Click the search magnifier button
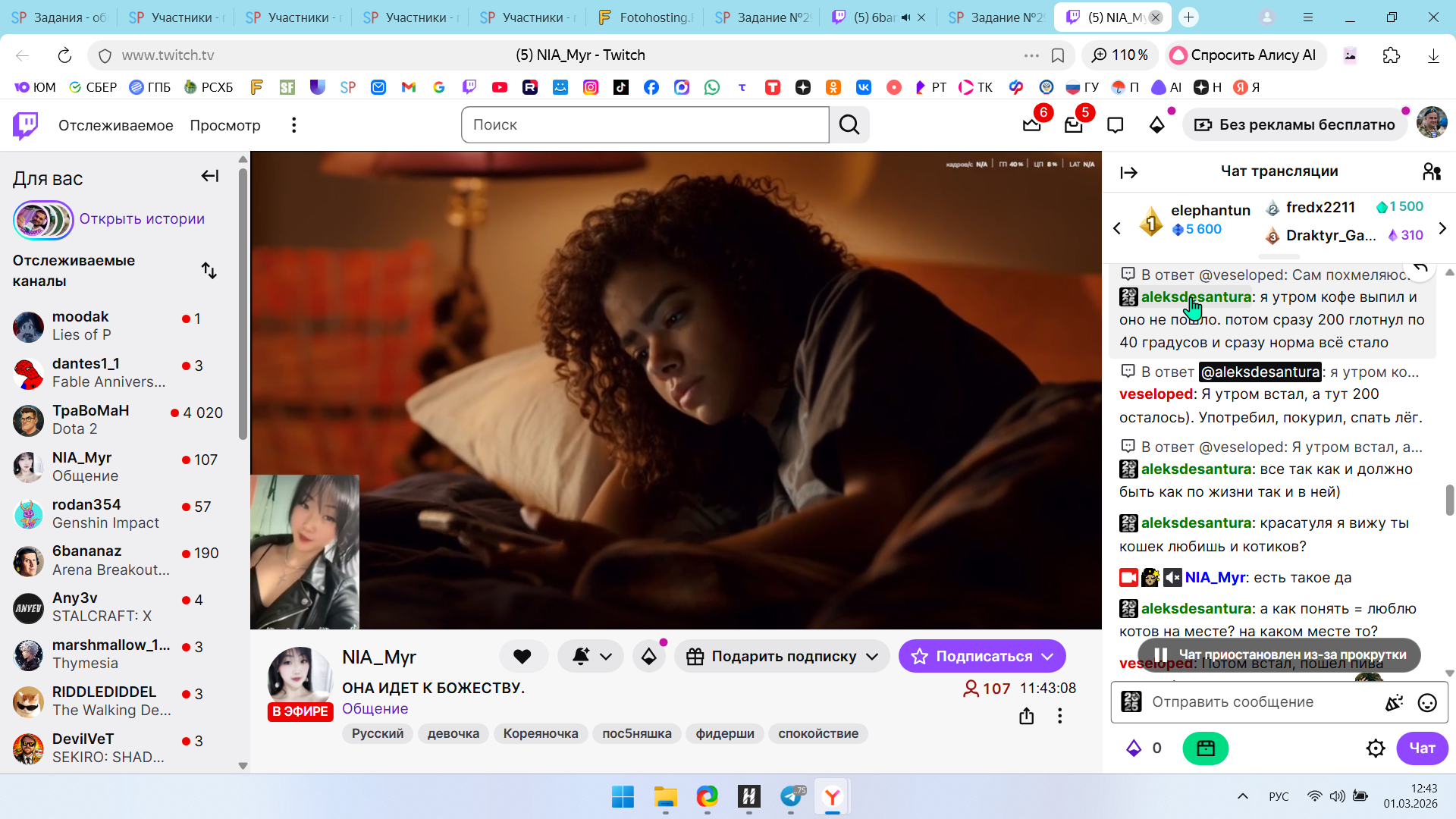1456x819 pixels. [x=849, y=125]
